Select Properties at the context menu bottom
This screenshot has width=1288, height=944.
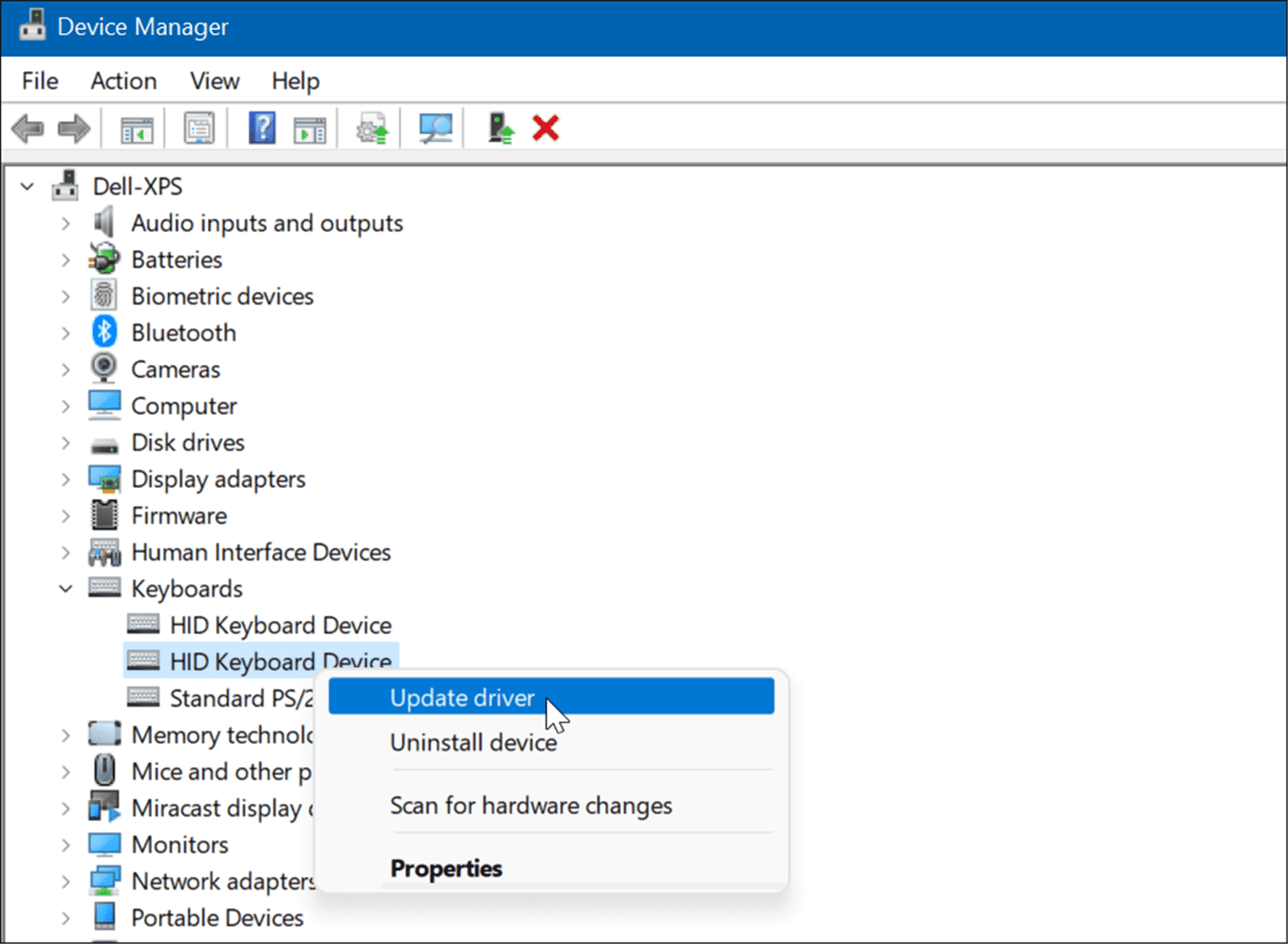(x=446, y=868)
